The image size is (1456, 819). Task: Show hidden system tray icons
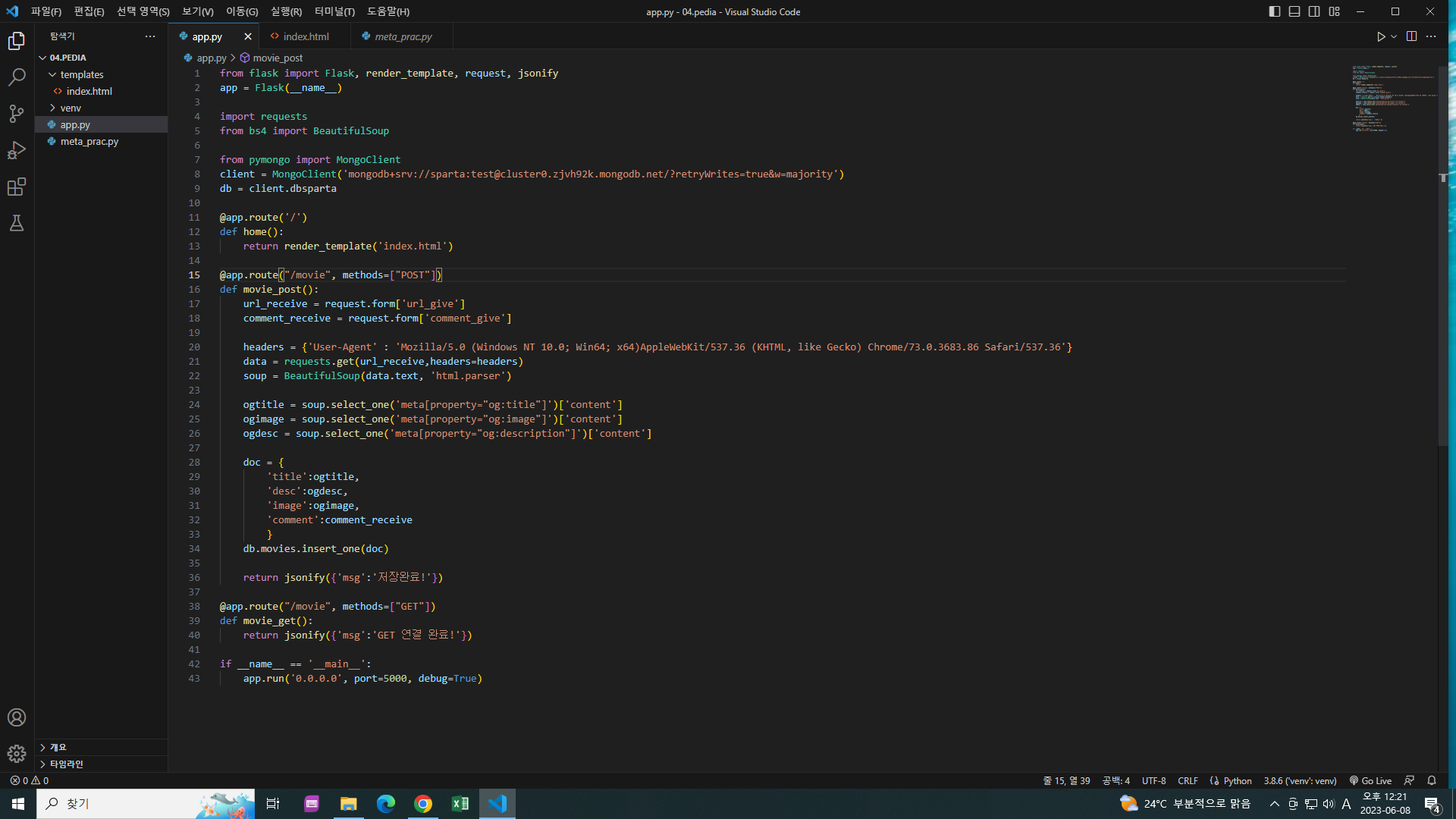pos(1275,804)
